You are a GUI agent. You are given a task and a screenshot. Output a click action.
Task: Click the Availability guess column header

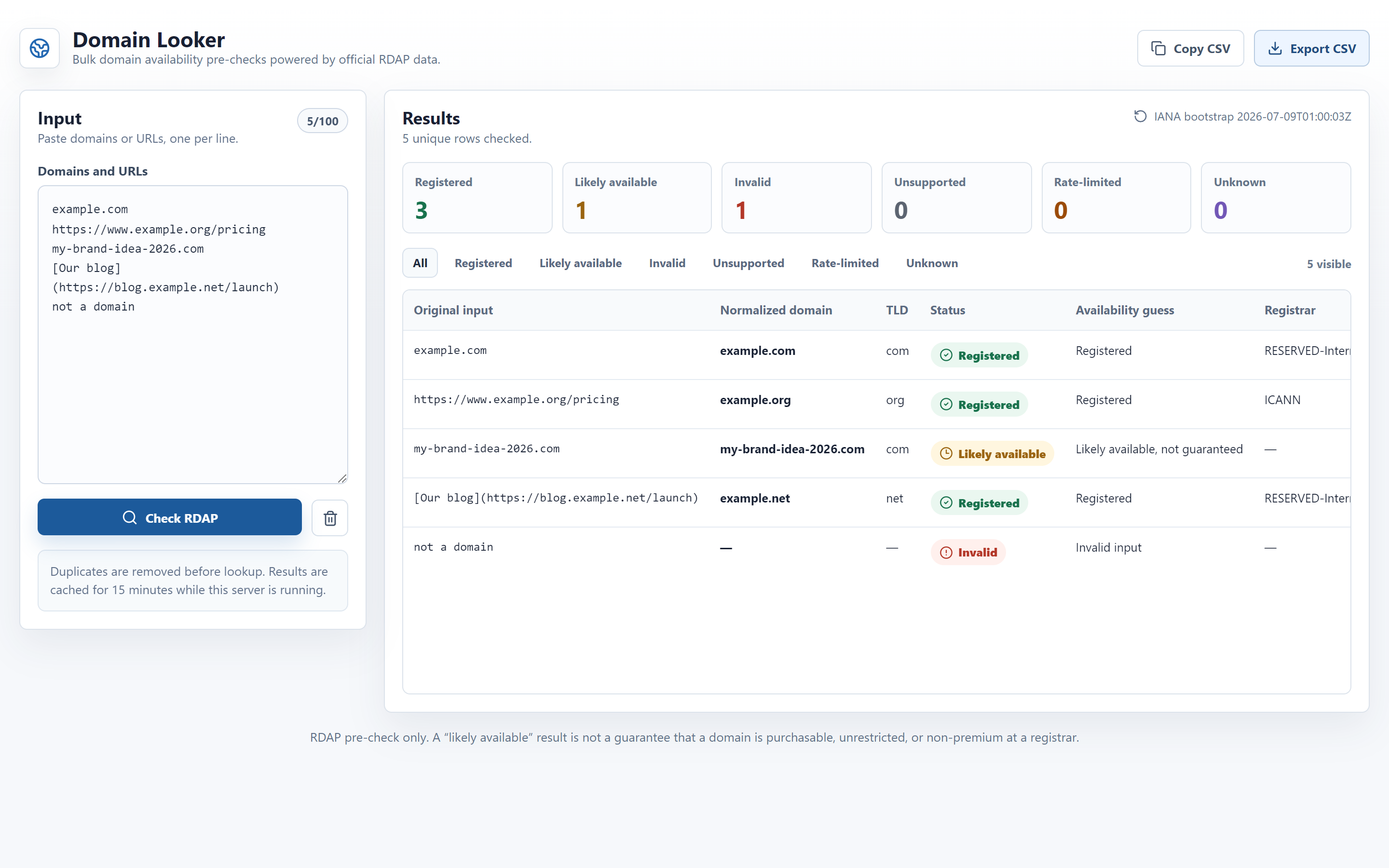click(x=1124, y=310)
